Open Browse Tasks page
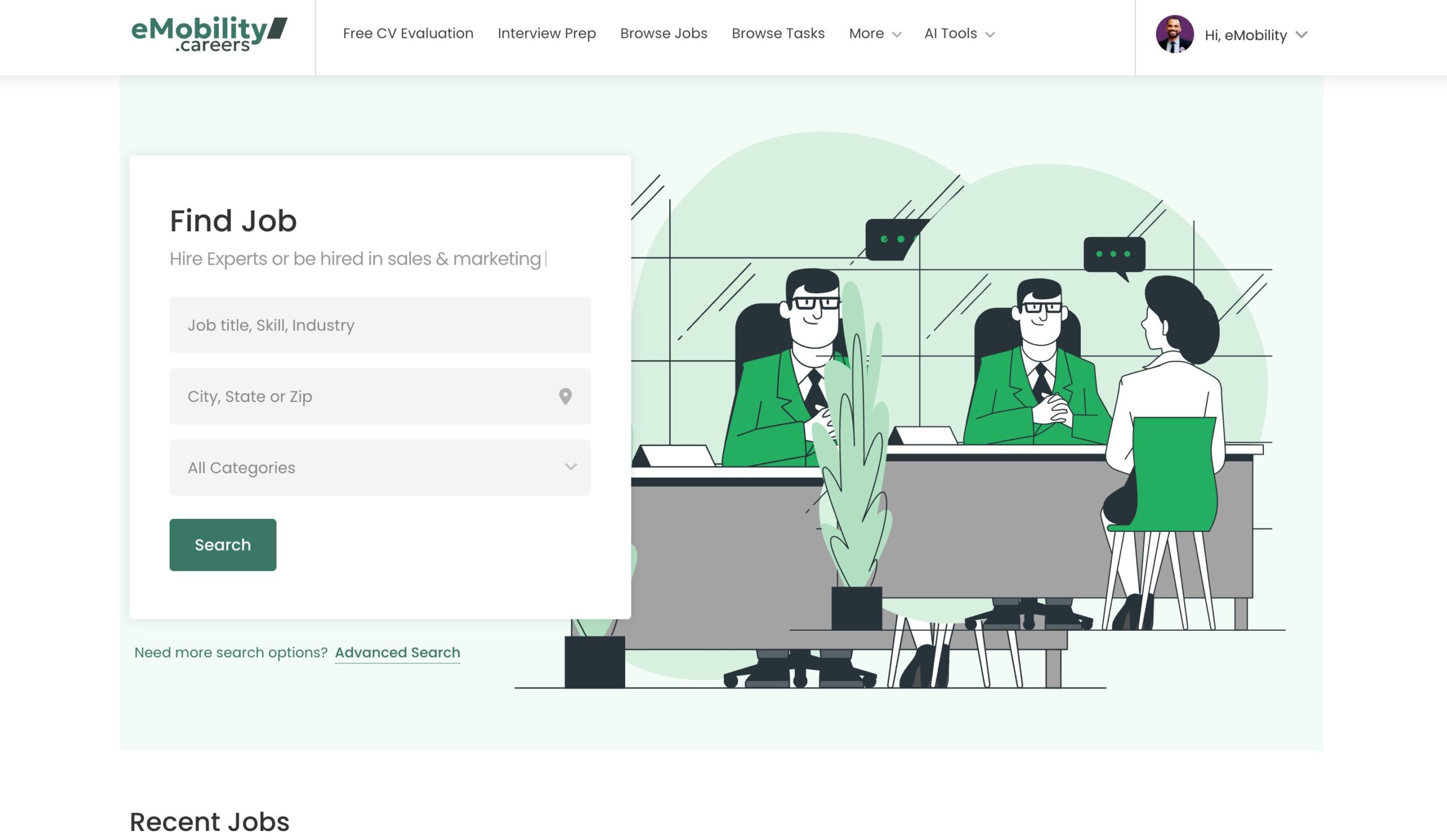 777,34
